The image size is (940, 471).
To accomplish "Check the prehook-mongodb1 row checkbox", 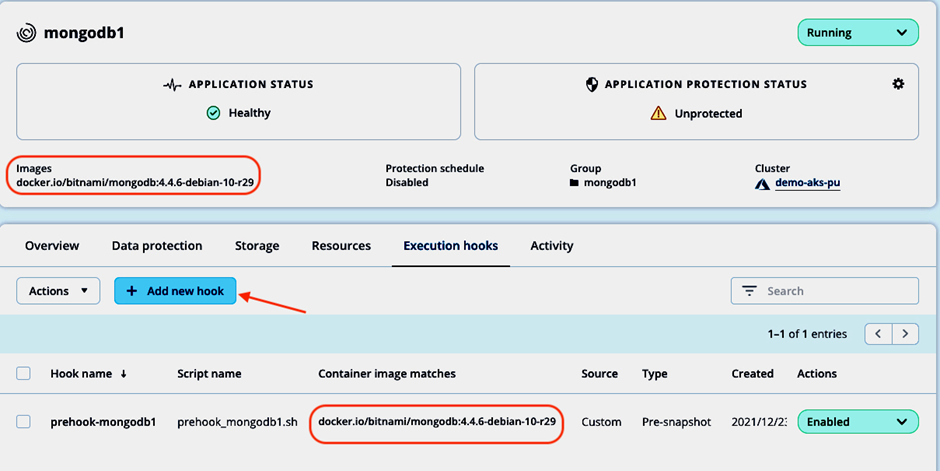I will click(23, 422).
